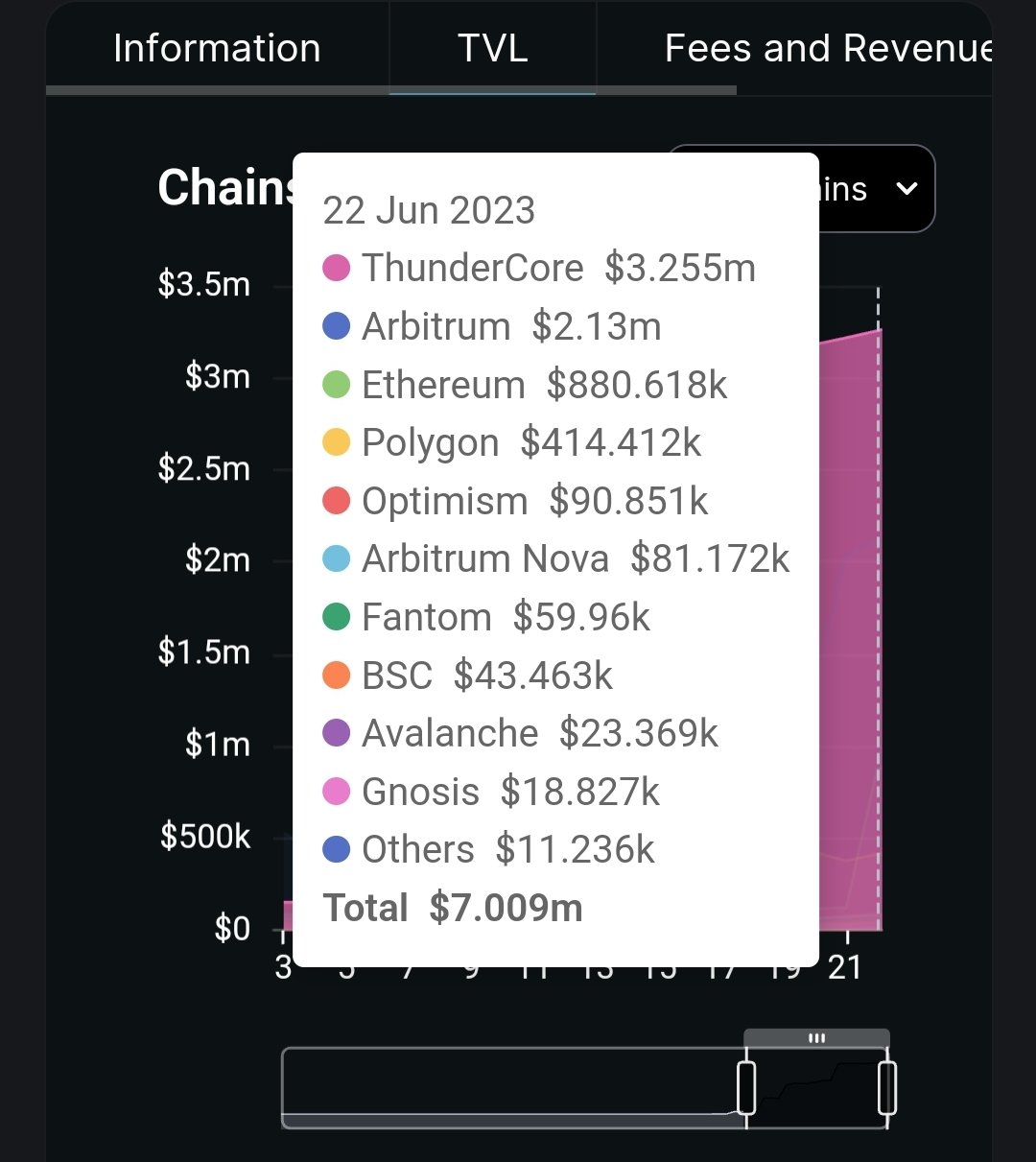Click the Ethereum green legend dot

(x=337, y=385)
